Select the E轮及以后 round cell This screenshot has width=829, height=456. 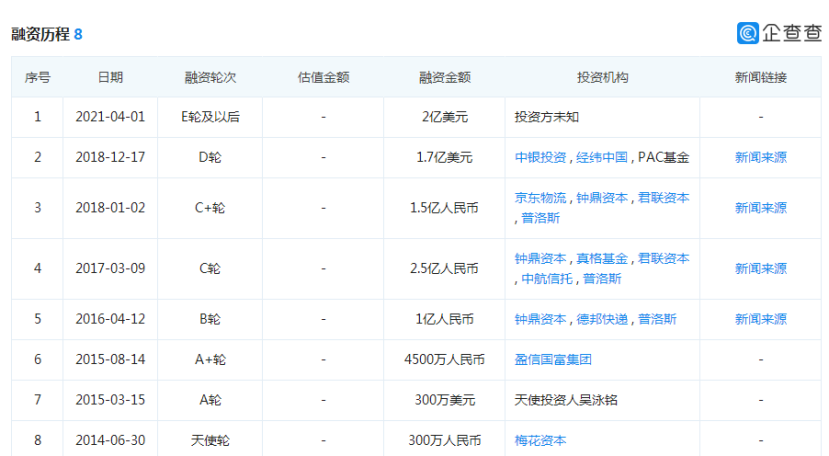pos(210,117)
